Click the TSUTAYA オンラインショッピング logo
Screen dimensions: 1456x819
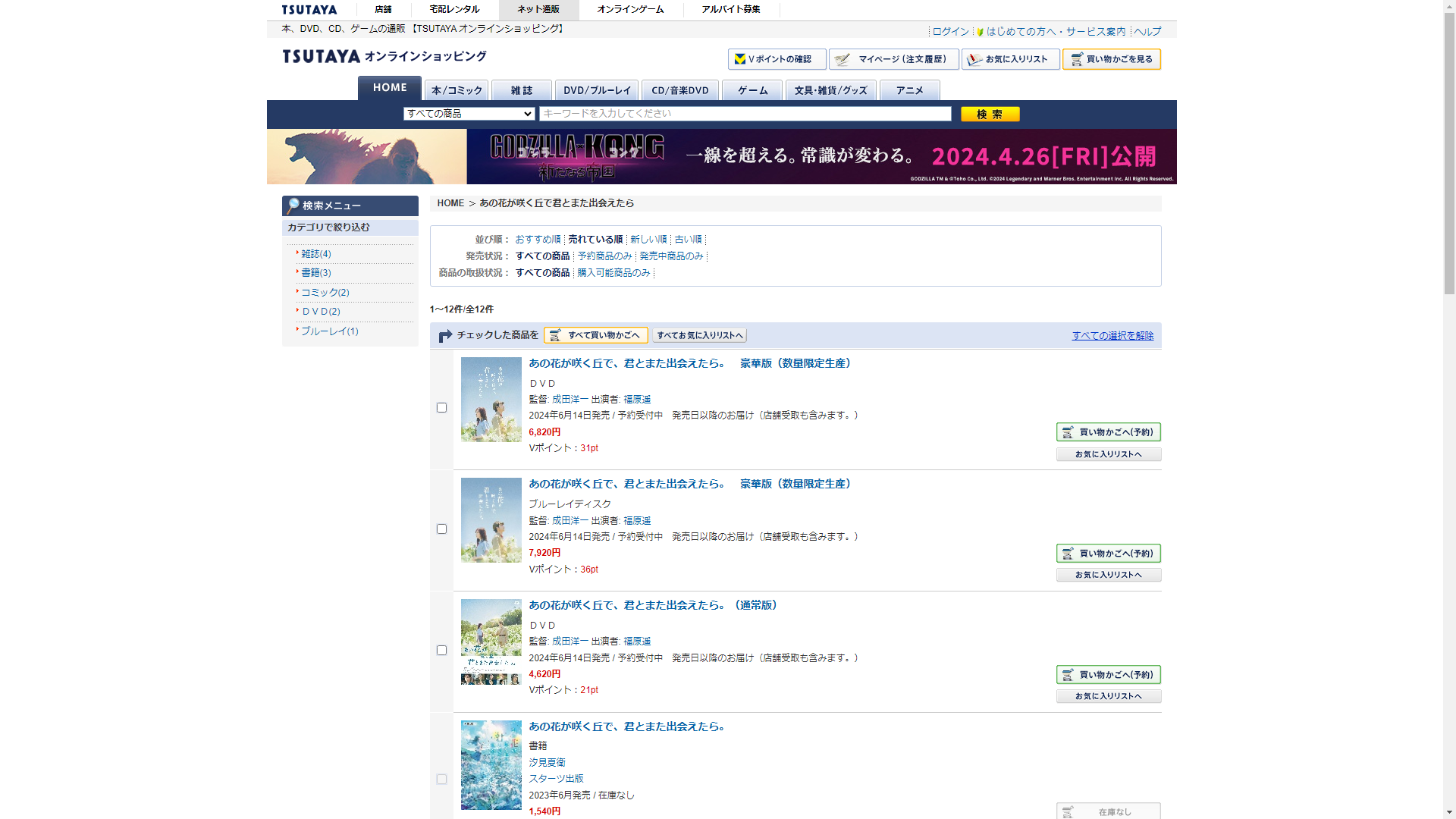coord(384,56)
